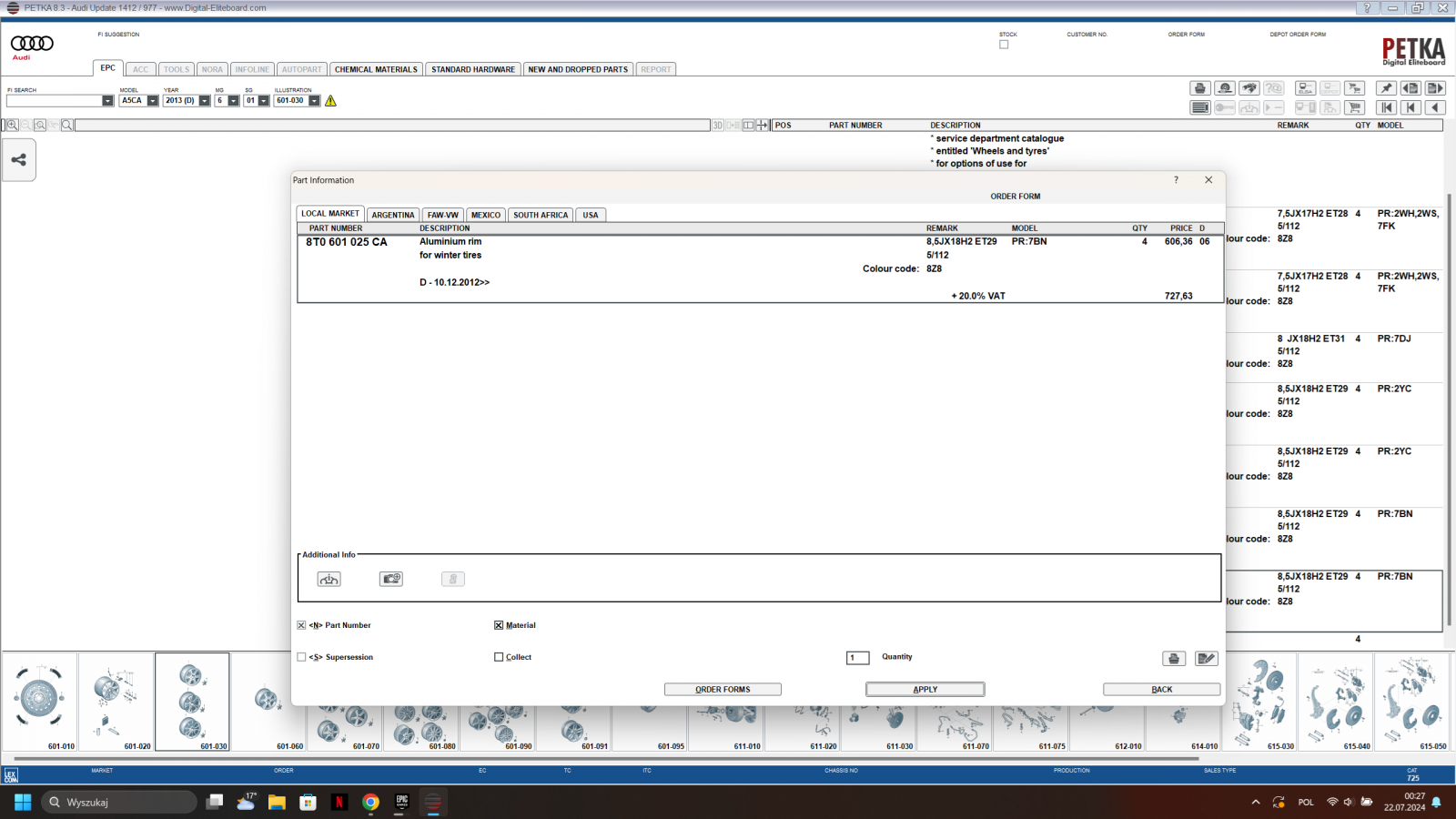Expand the FI Search dropdown
The height and width of the screenshot is (819, 1456).
[x=107, y=101]
